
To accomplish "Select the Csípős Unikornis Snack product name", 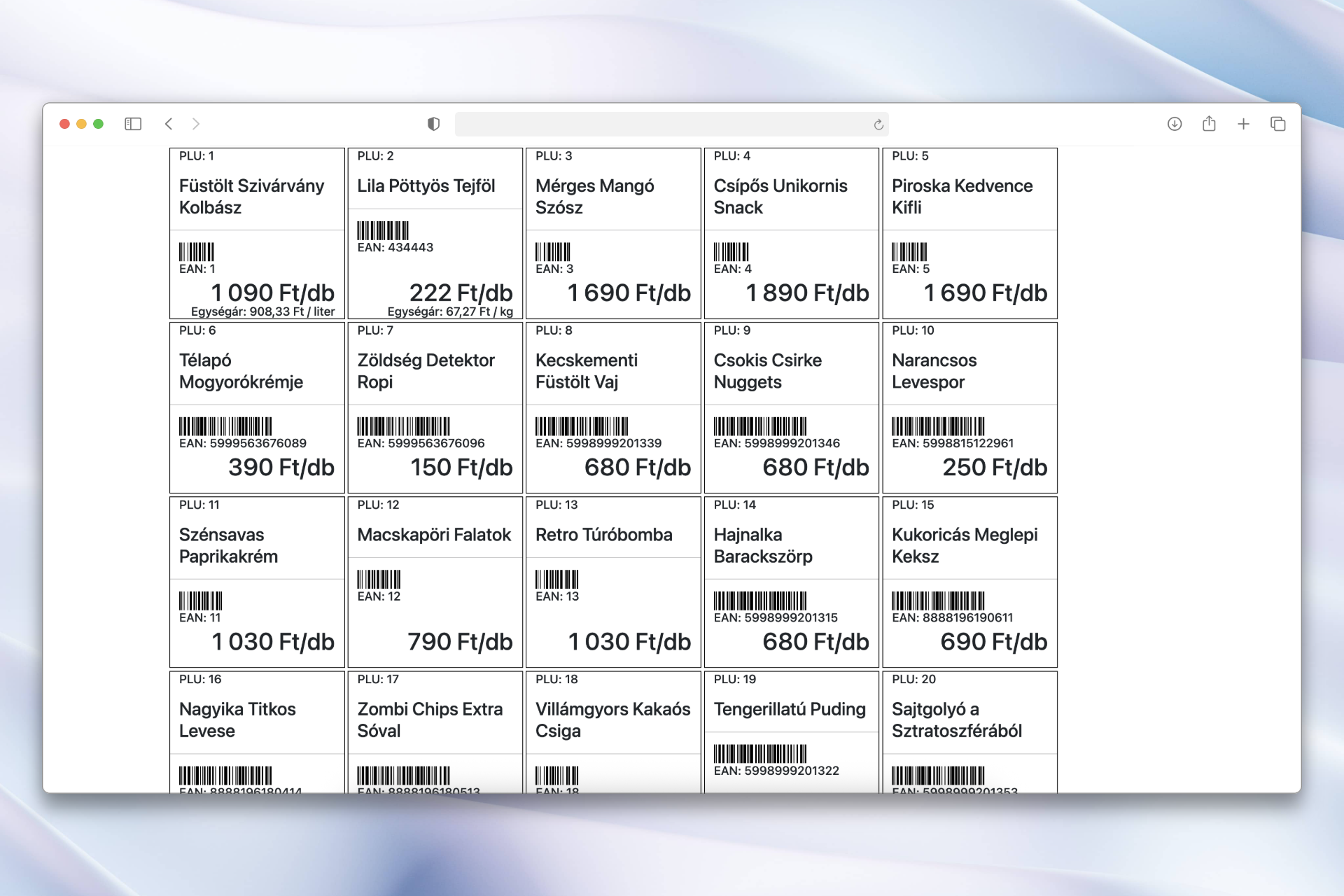I will (780, 197).
